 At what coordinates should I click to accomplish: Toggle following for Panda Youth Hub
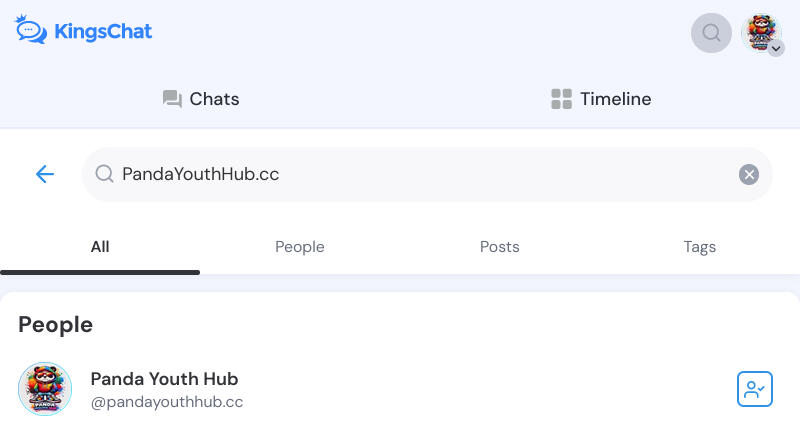(755, 389)
